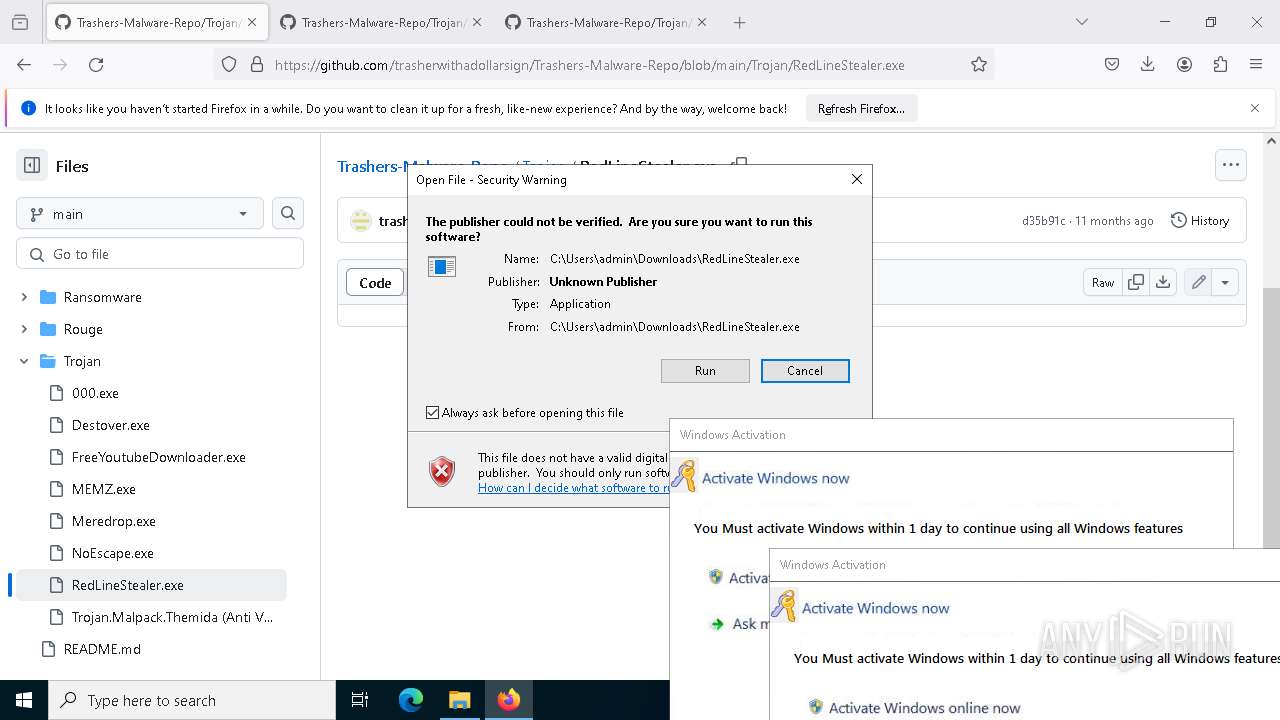This screenshot has height=720, width=1280.
Task: Open the extensions puzzle icon
Action: [1220, 64]
